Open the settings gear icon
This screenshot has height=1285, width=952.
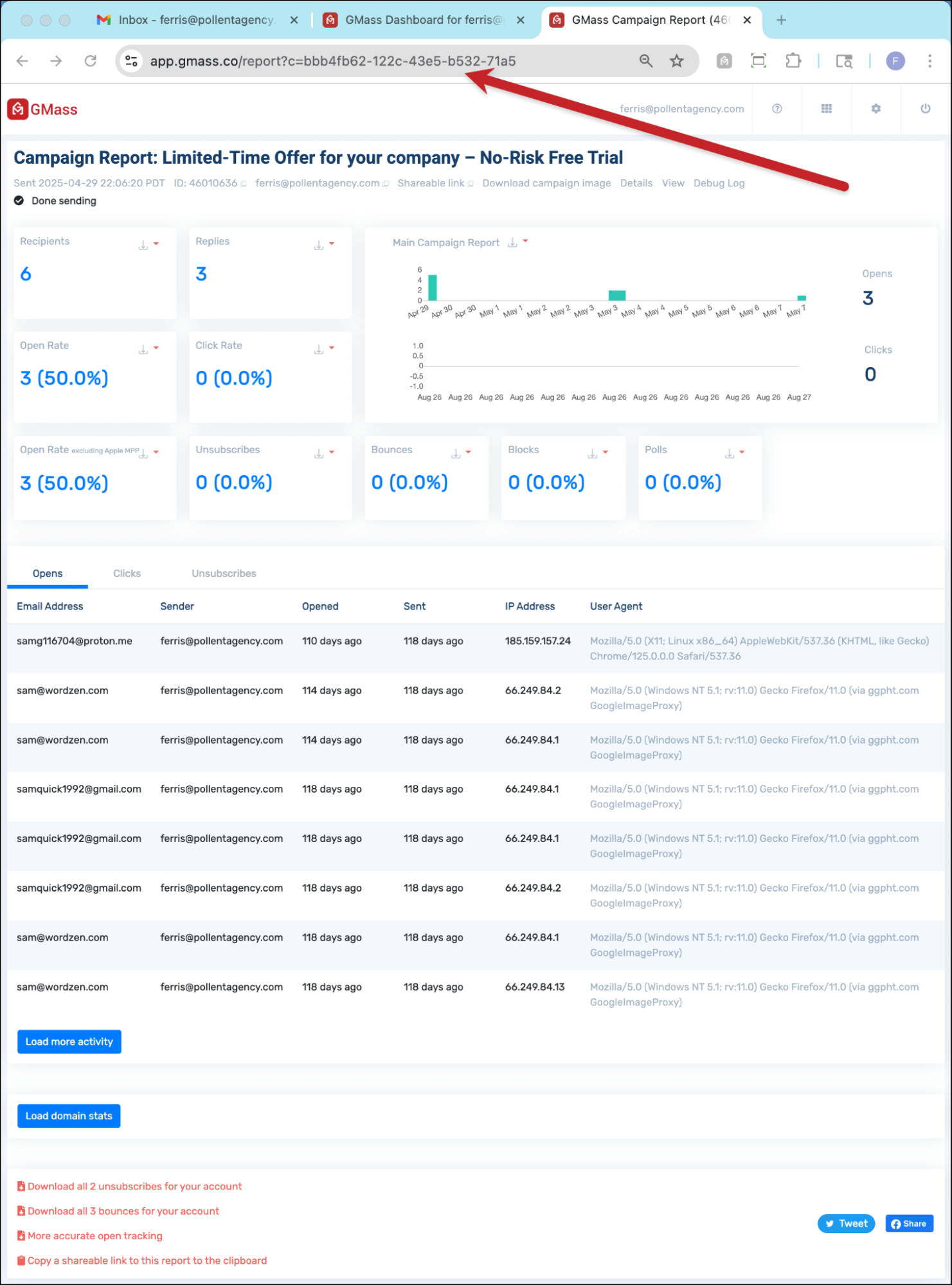[x=876, y=109]
